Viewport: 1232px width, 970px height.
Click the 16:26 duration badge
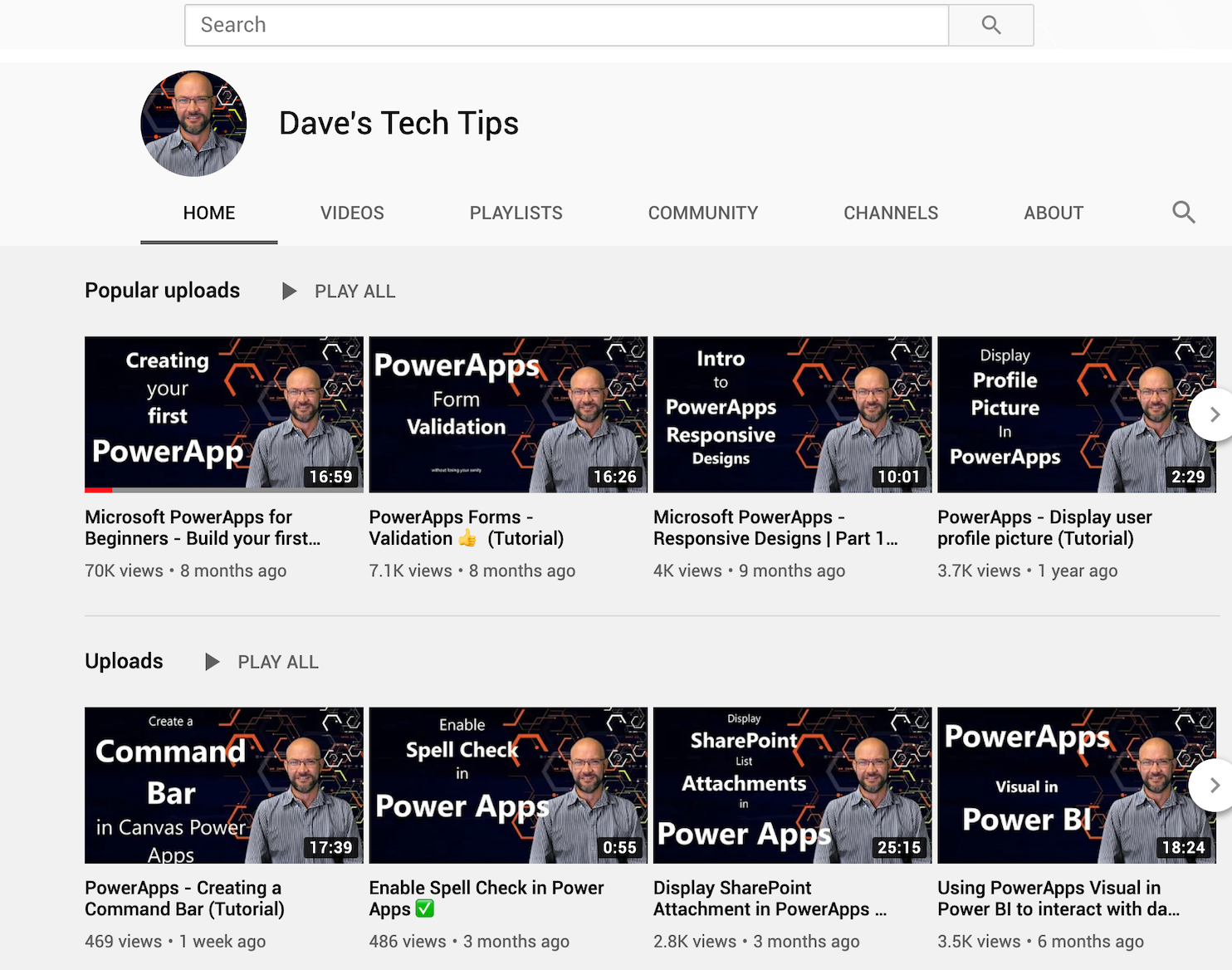click(614, 477)
